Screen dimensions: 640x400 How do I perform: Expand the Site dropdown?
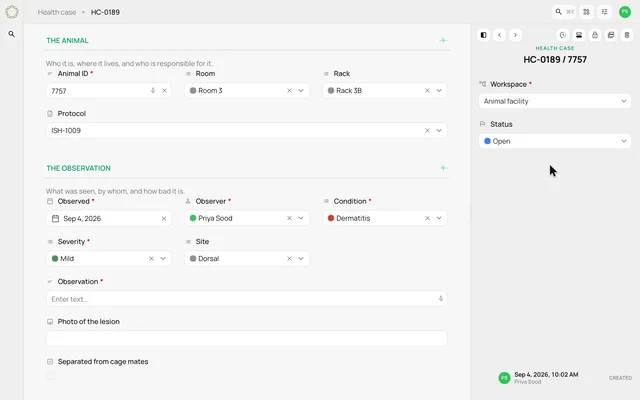(301, 258)
